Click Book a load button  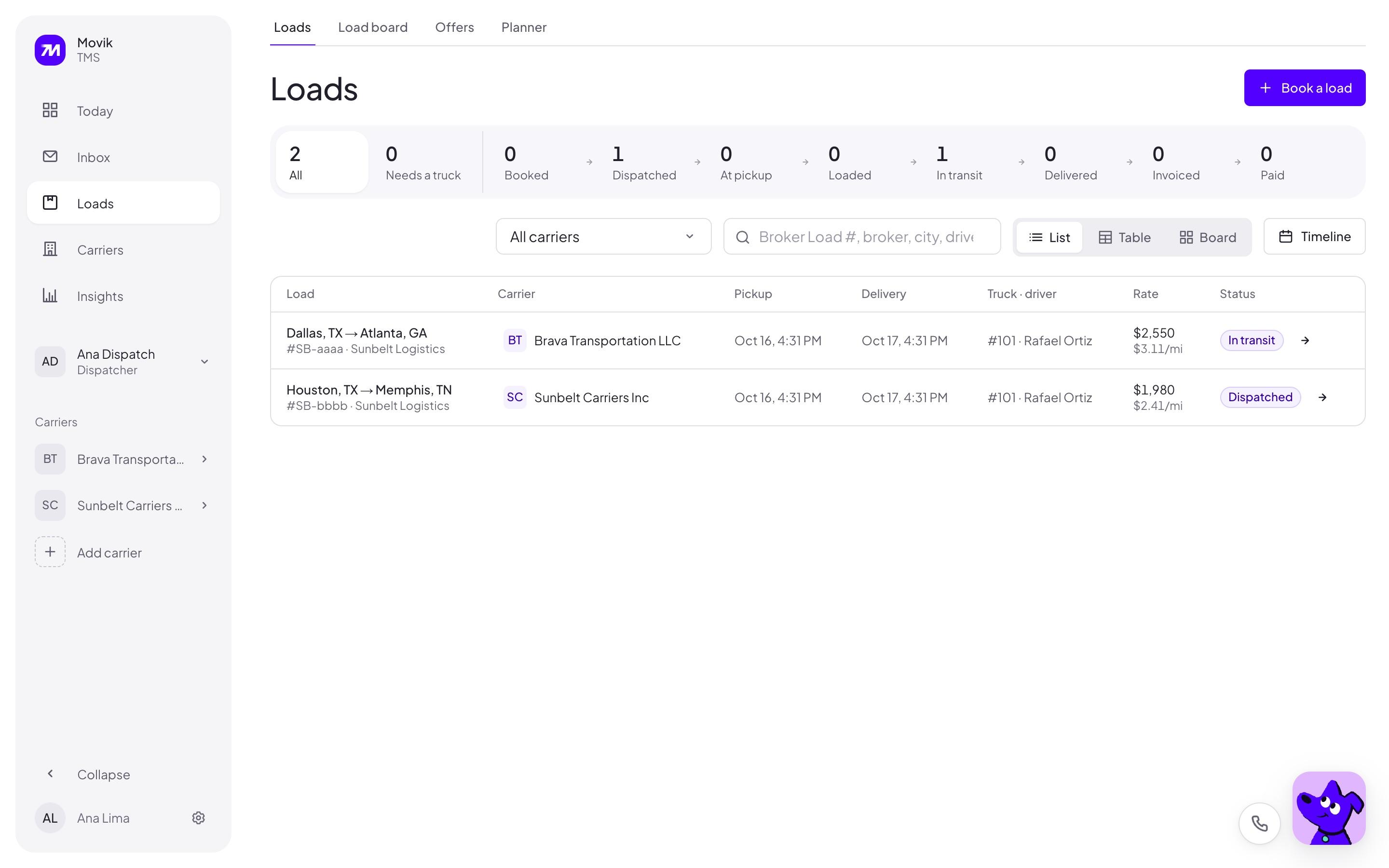tap(1305, 88)
